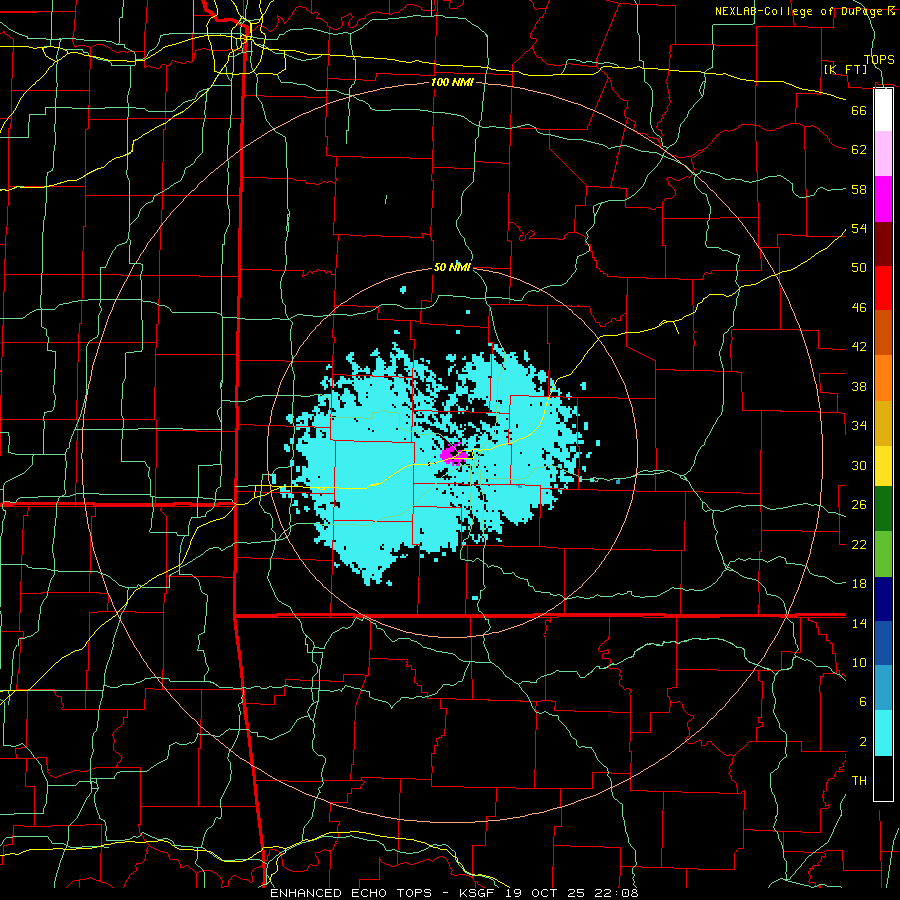Select the teal light-blue scale swatch

point(883,688)
